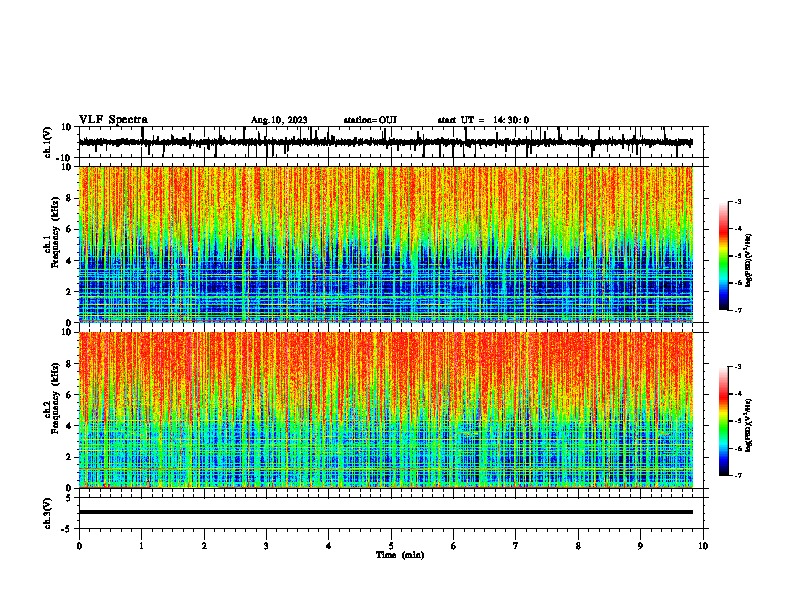Click time axis tick label 8
The width and height of the screenshot is (792, 612).
pyautogui.click(x=578, y=546)
